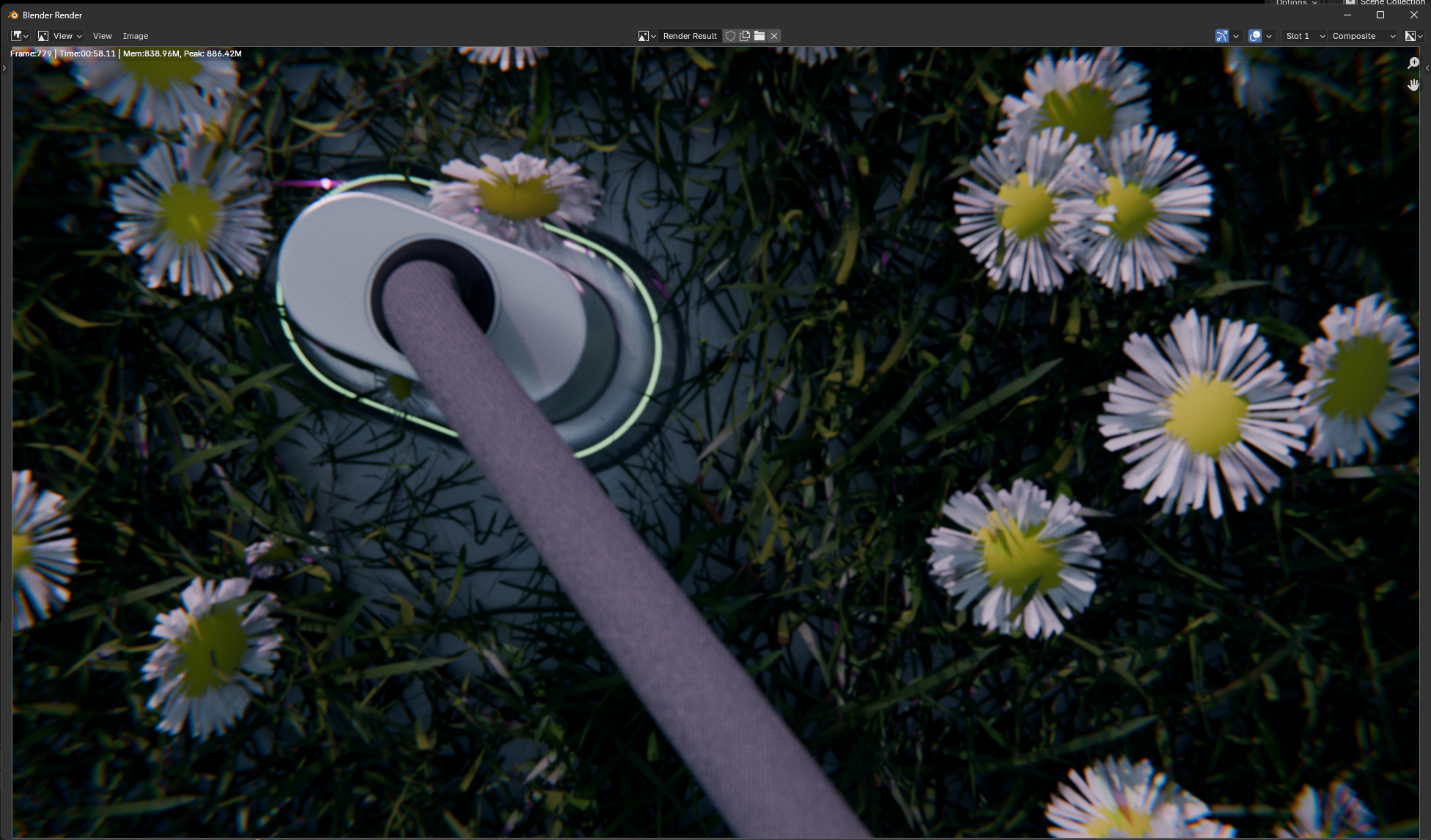Expand the overlay options dropdown arrow
This screenshot has width=1431, height=840.
(x=1269, y=36)
